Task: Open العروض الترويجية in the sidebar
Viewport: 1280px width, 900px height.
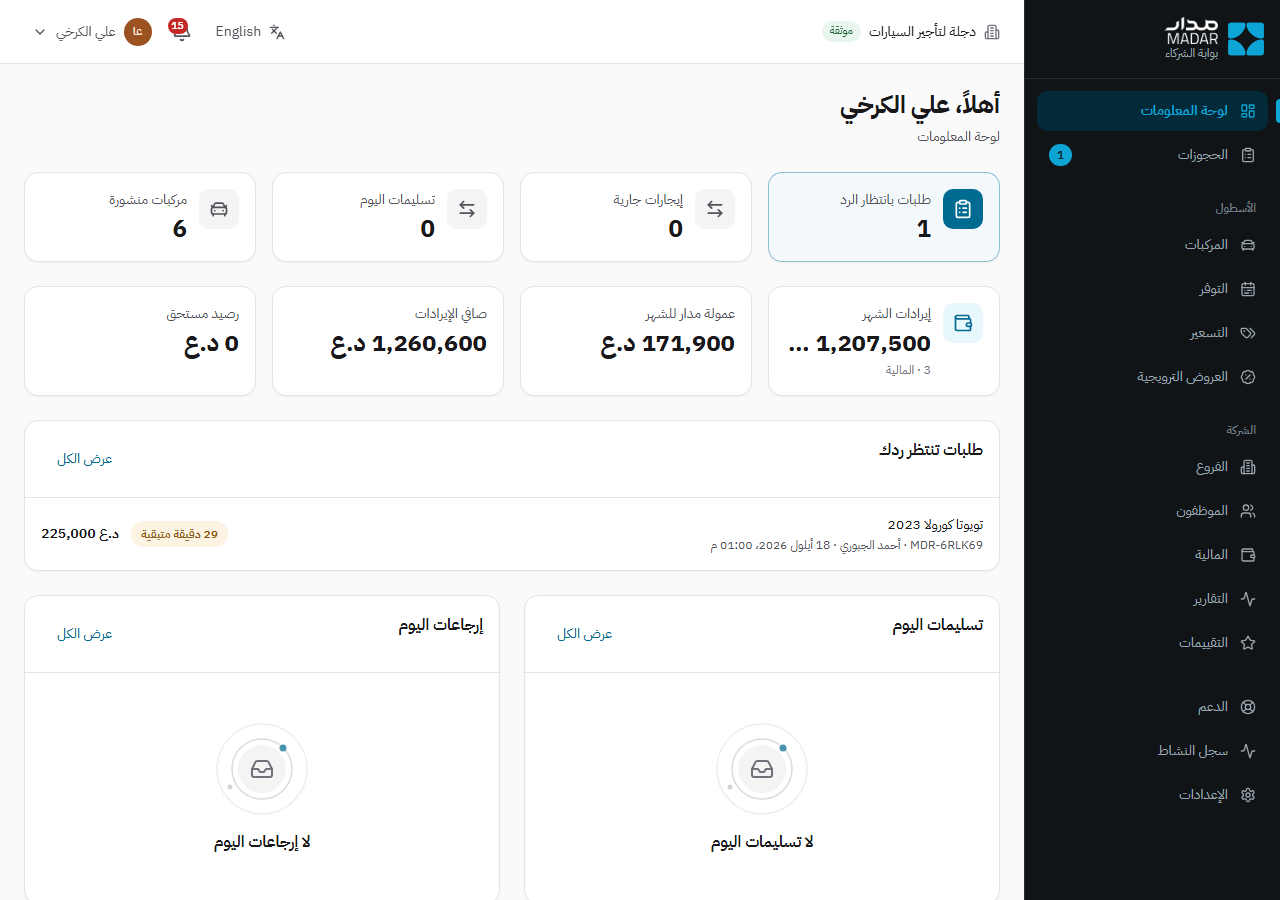Action: 1152,377
